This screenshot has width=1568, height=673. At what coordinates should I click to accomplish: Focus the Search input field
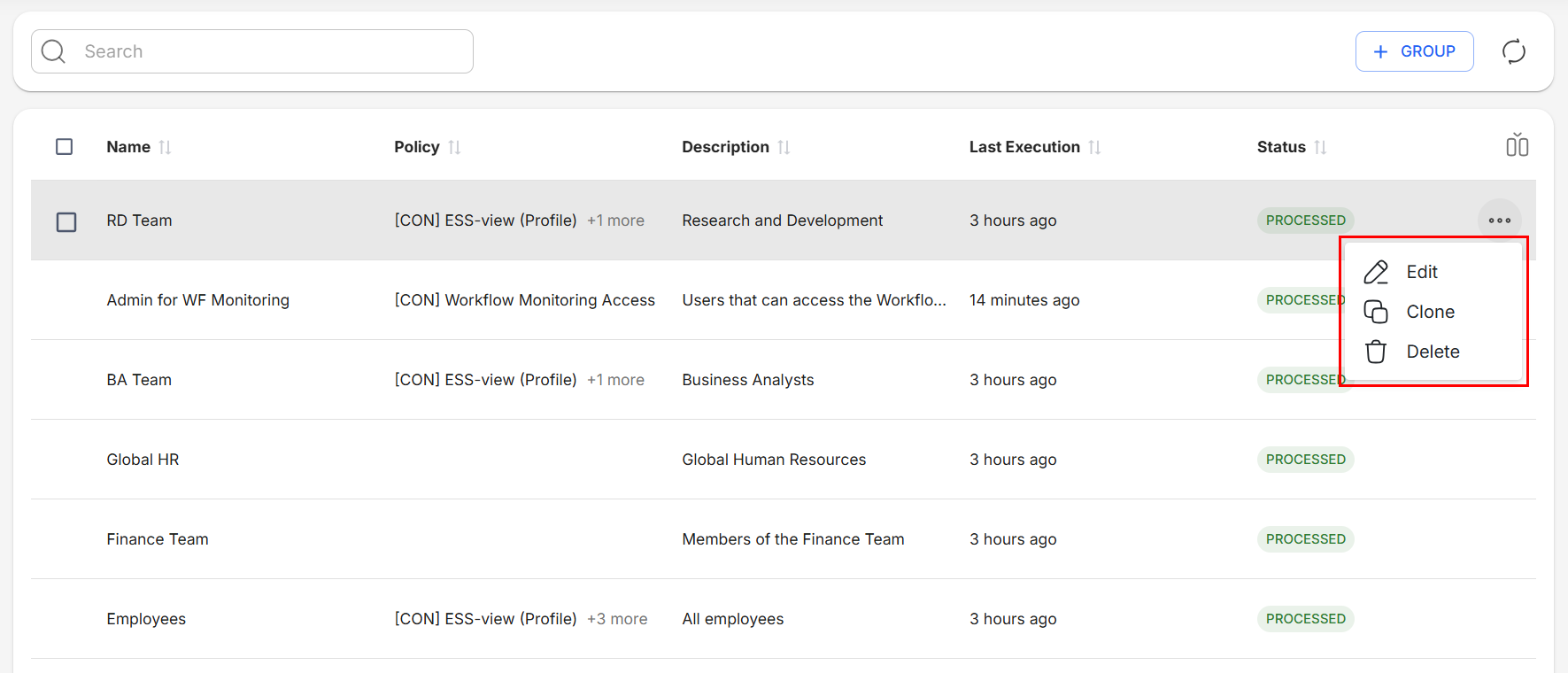(266, 51)
